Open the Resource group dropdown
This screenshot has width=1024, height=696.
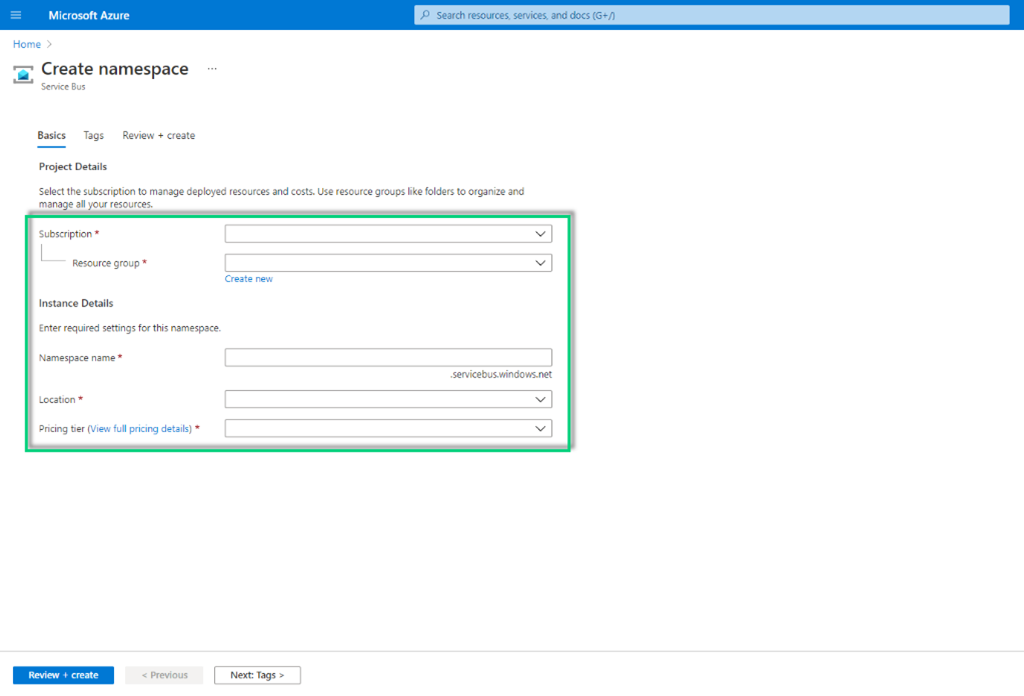[388, 262]
